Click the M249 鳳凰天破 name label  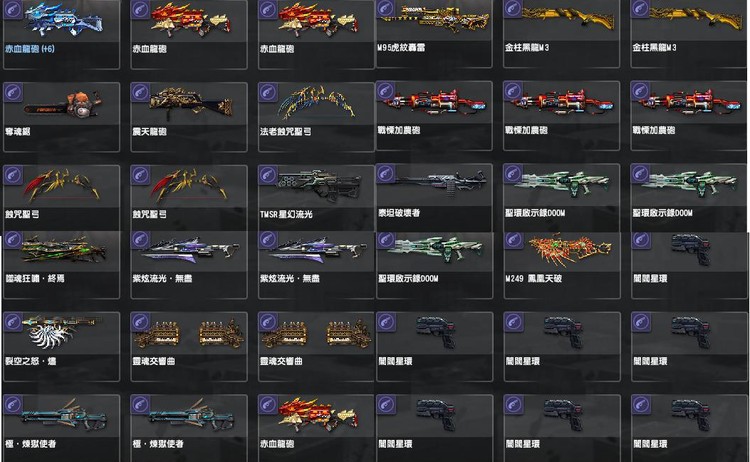533,278
